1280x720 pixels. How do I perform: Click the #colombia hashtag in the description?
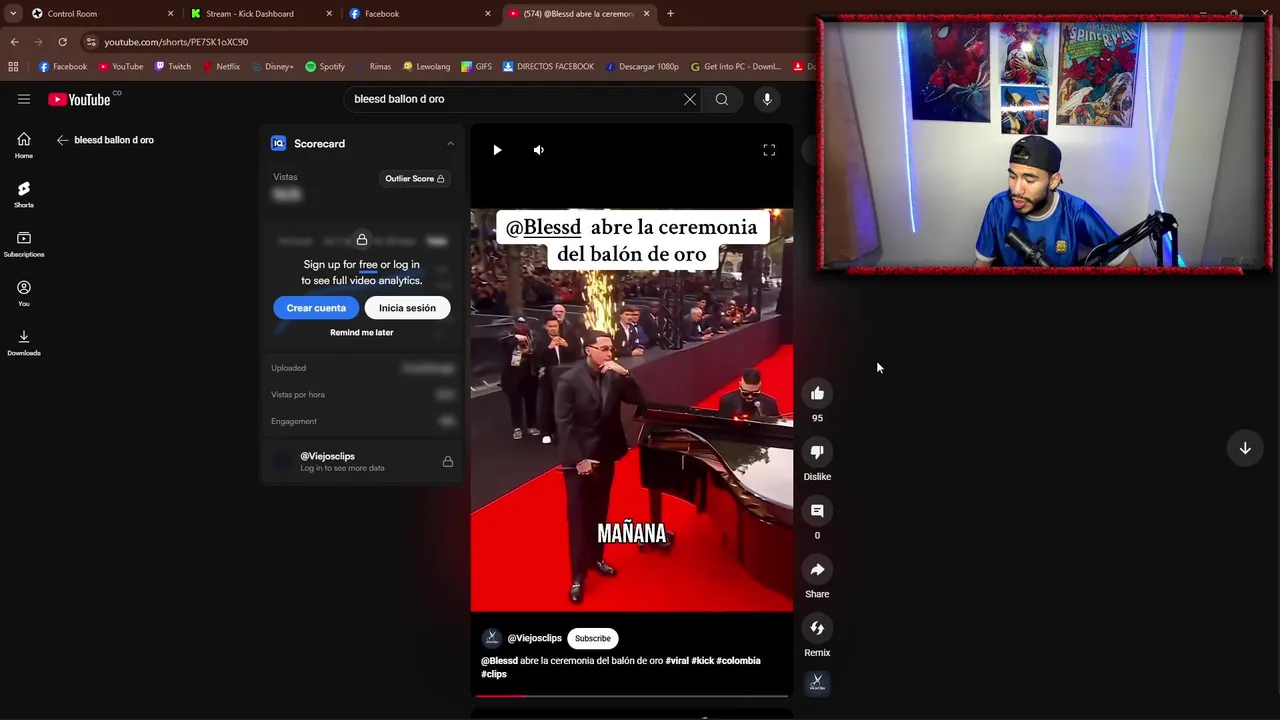pyautogui.click(x=738, y=661)
